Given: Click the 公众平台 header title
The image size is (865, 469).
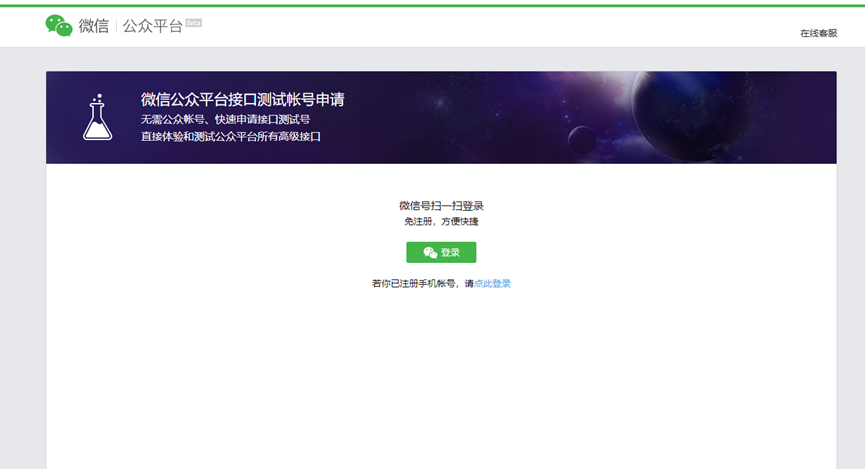Looking at the screenshot, I should (x=152, y=26).
